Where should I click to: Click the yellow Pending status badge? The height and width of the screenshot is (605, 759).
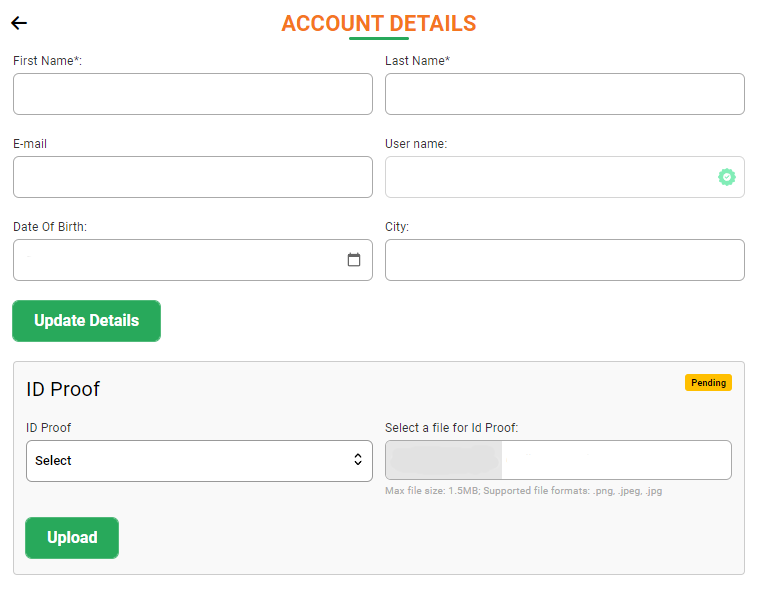pyautogui.click(x=708, y=383)
